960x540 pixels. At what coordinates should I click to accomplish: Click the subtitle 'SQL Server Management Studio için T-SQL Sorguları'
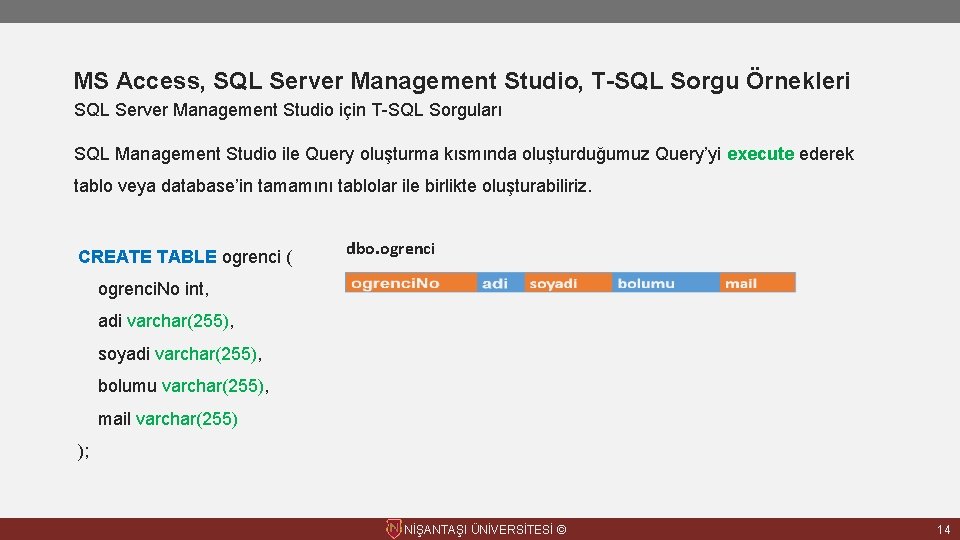click(x=288, y=110)
